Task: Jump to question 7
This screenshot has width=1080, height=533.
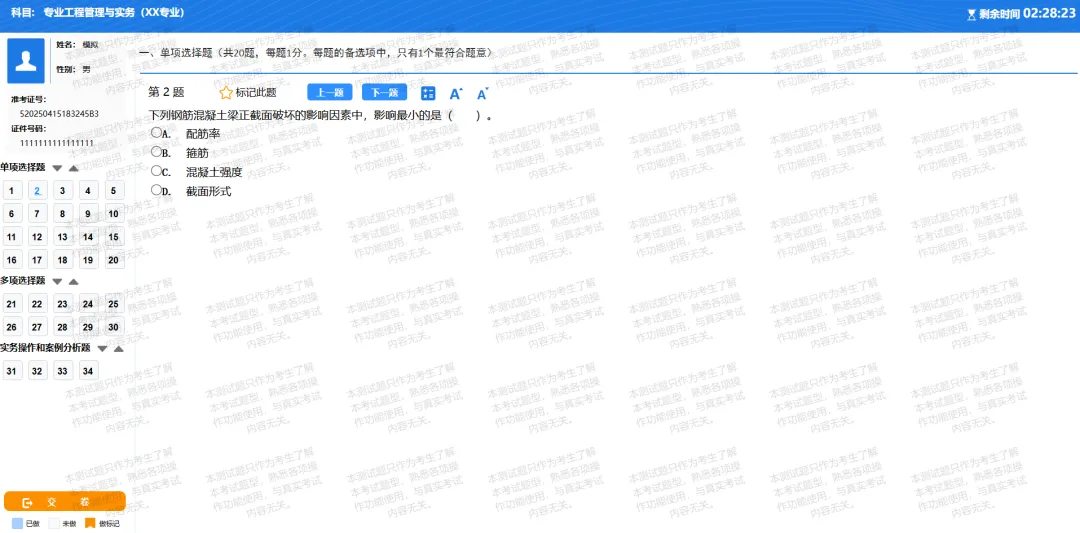Action: tap(37, 214)
